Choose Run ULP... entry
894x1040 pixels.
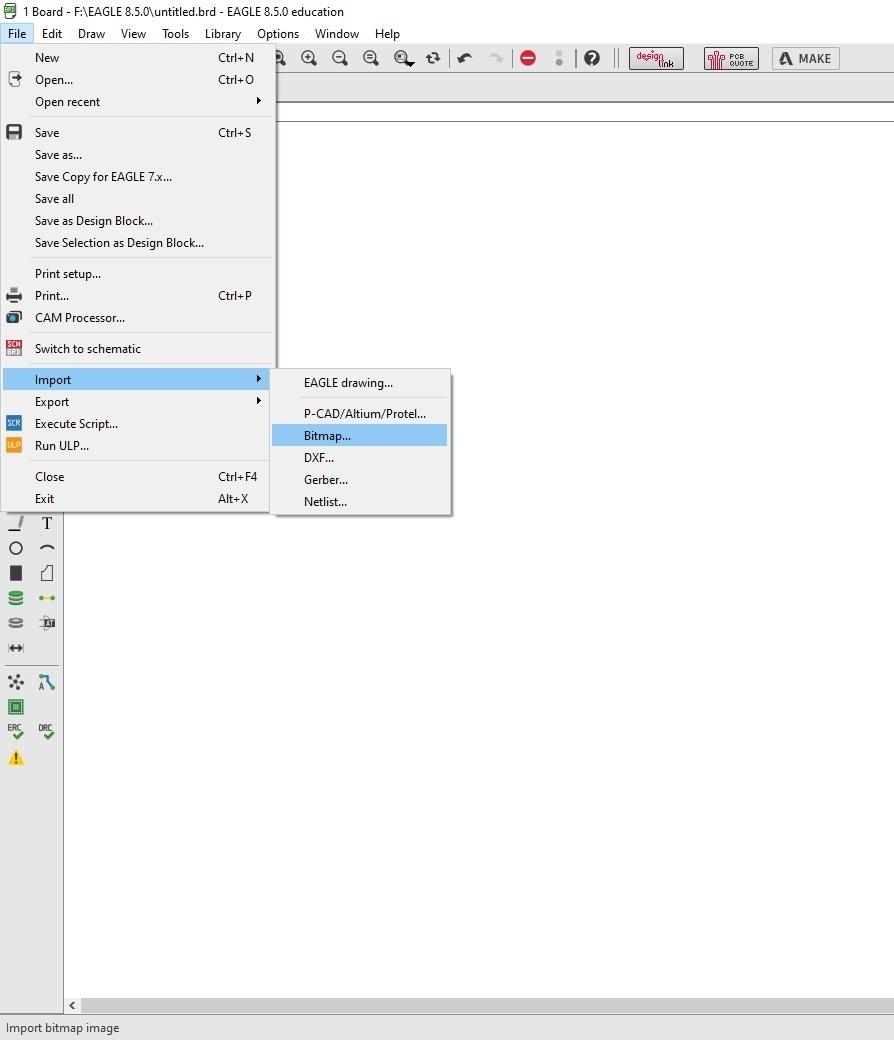tap(136, 446)
